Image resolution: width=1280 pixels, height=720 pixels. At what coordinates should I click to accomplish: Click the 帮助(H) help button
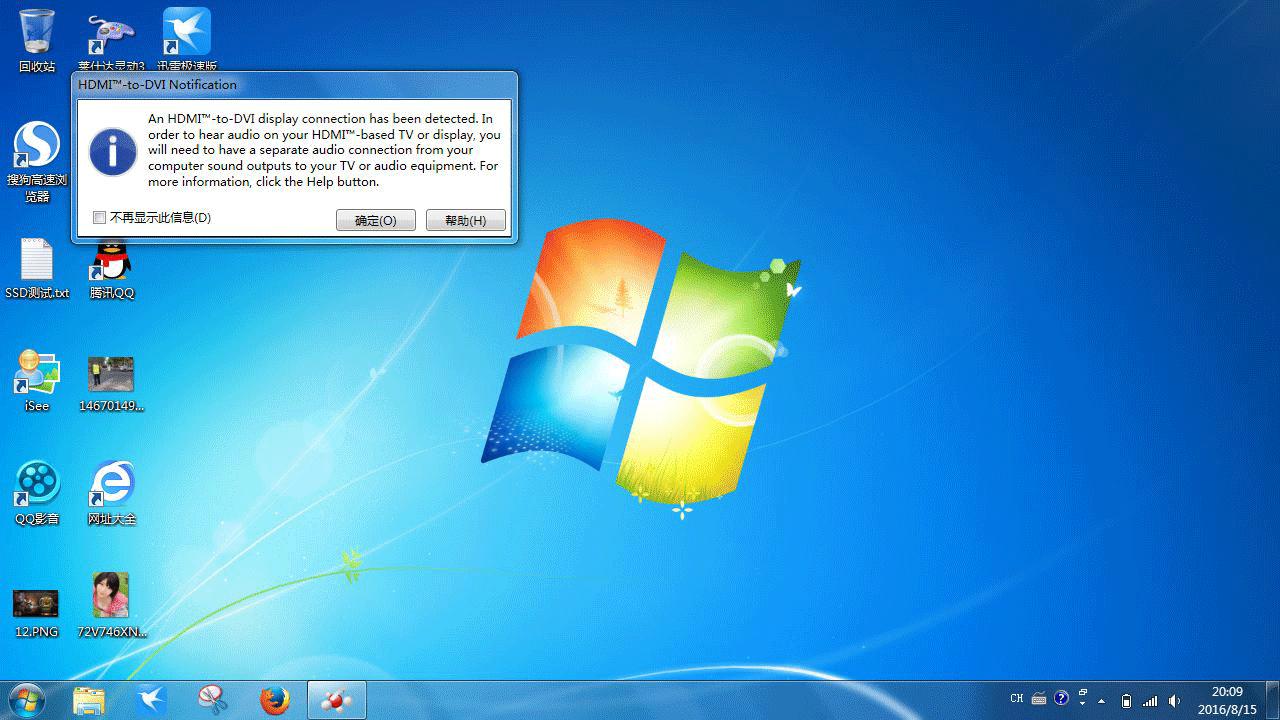pyautogui.click(x=465, y=220)
